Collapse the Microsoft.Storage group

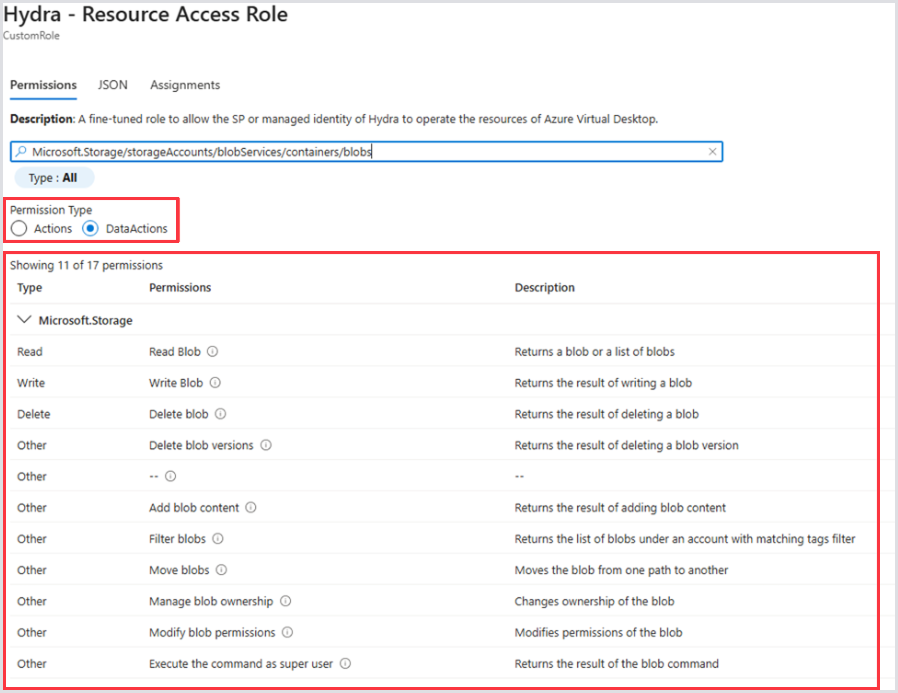pos(23,320)
